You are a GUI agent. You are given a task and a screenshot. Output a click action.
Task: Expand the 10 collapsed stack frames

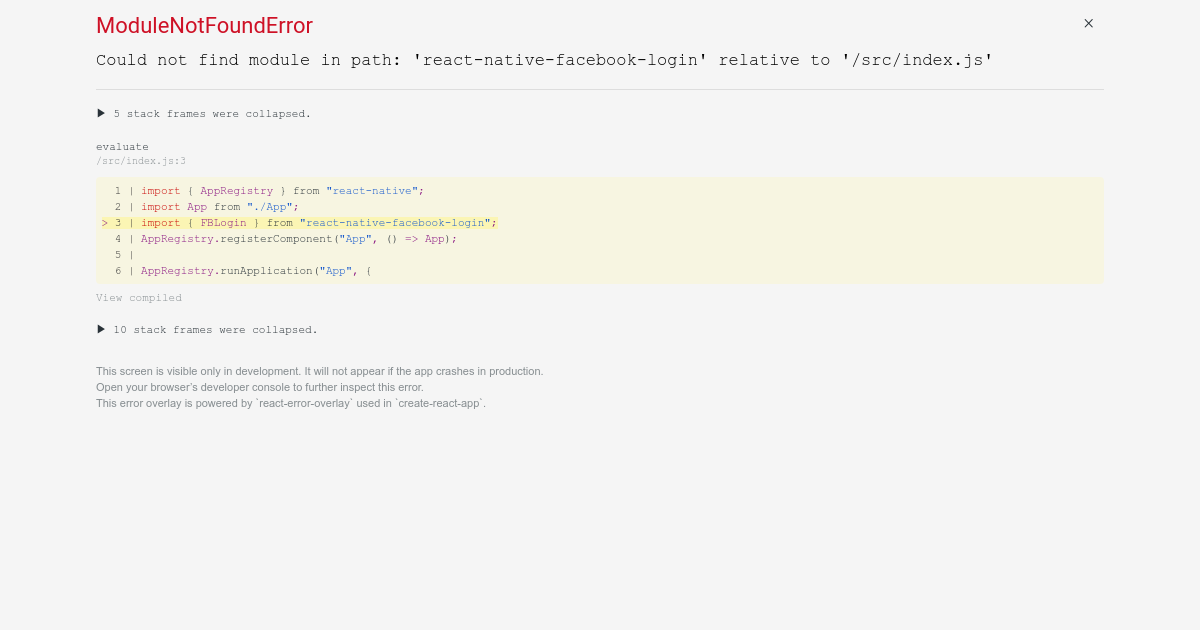point(207,330)
